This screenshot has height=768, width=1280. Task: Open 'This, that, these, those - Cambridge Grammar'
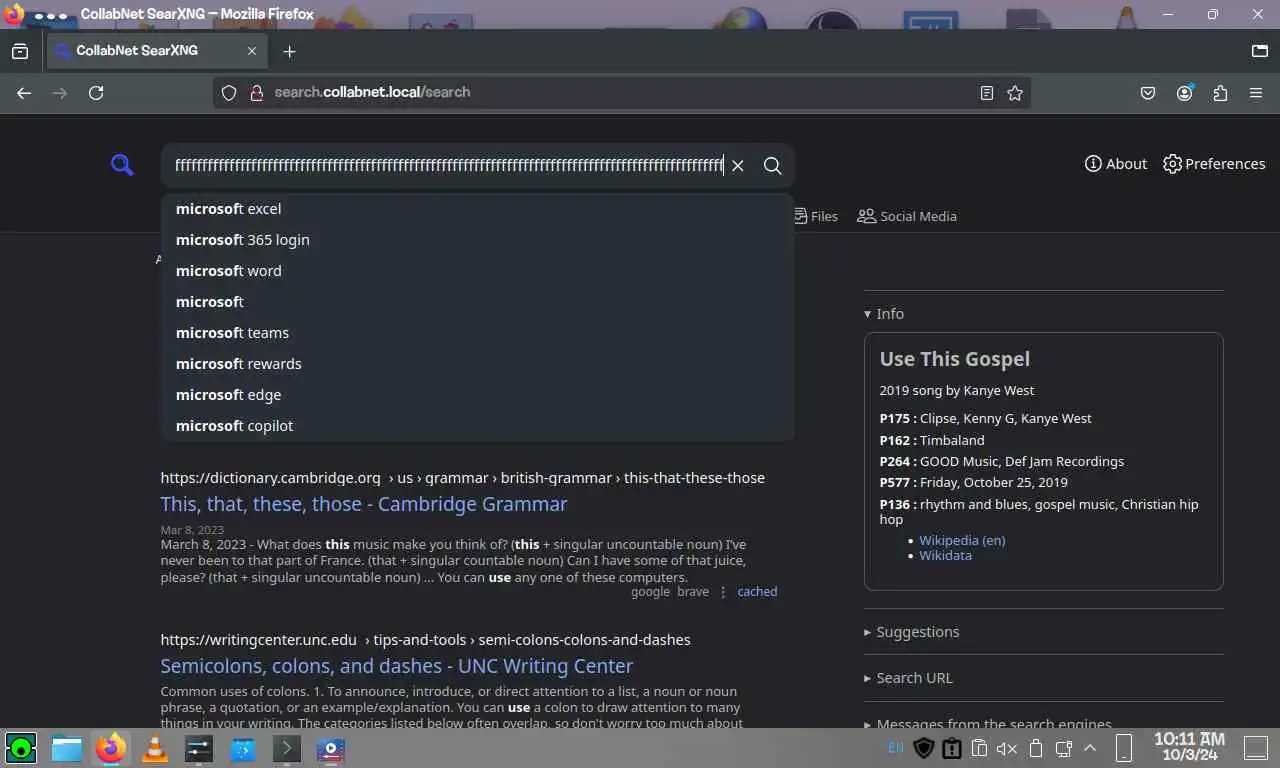coord(364,504)
